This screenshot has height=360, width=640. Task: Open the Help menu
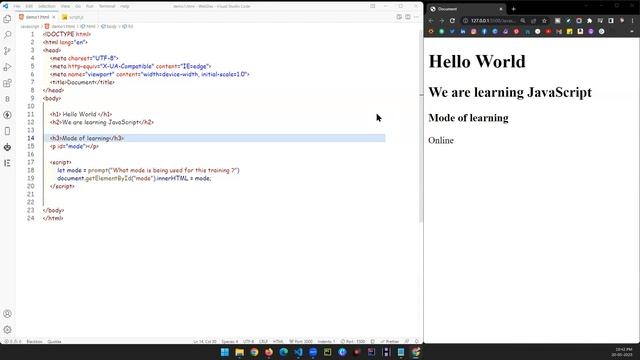coord(124,6)
